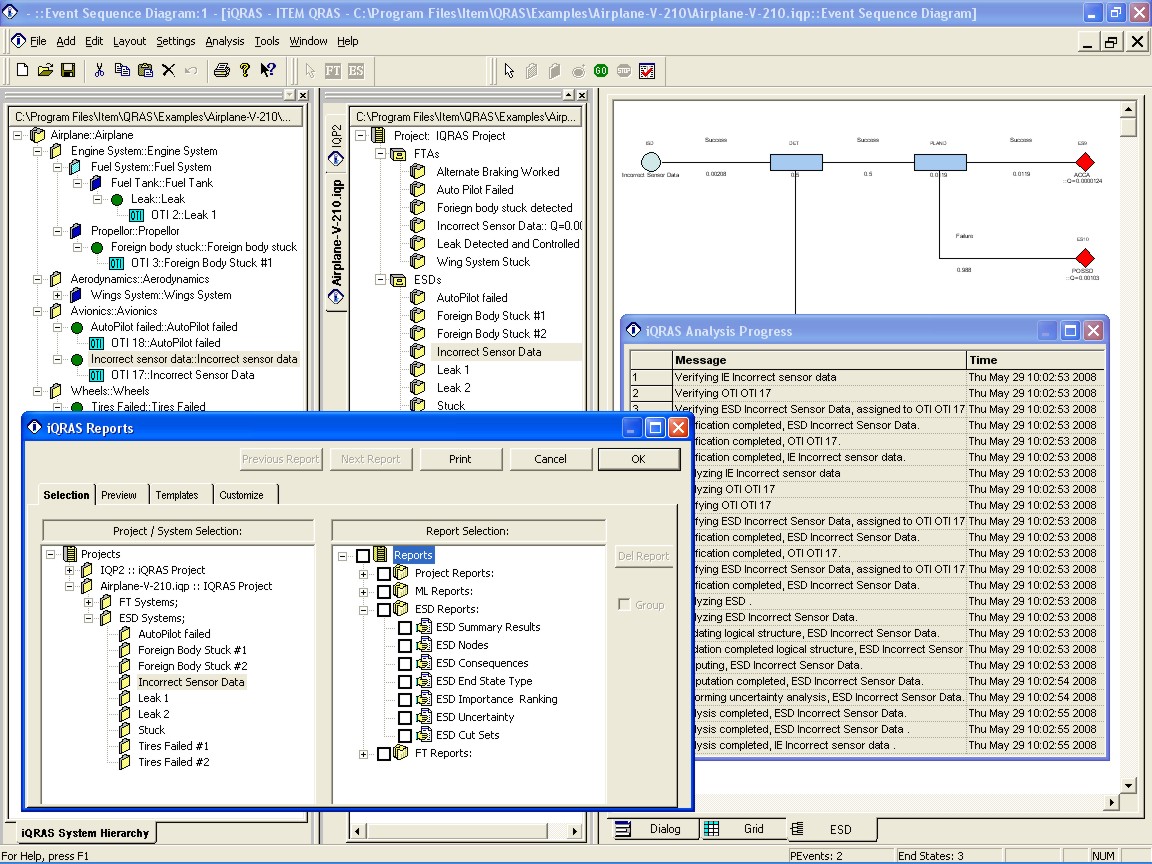This screenshot has width=1152, height=864.
Task: Switch to the Templates tab
Action: click(x=177, y=495)
